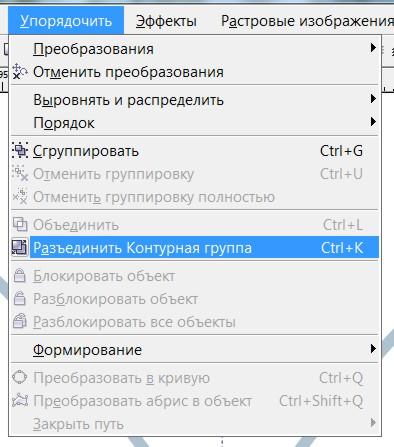Screen dimensions: 394x447
Task: Close the Упорядочить menu via its title
Action: click(x=66, y=21)
